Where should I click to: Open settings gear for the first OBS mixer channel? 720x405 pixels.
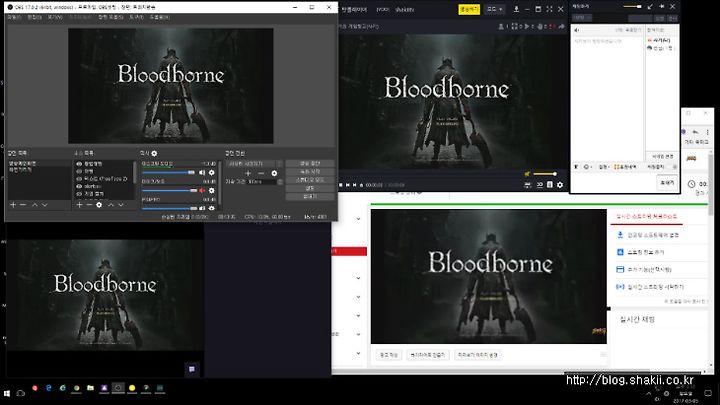[212, 173]
